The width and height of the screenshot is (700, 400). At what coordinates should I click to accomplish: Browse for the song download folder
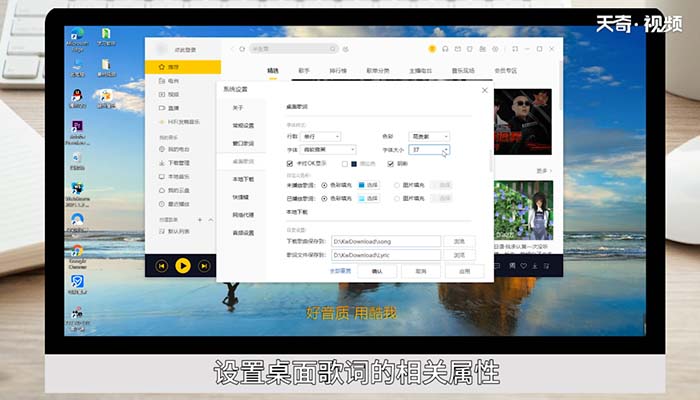[x=459, y=242]
